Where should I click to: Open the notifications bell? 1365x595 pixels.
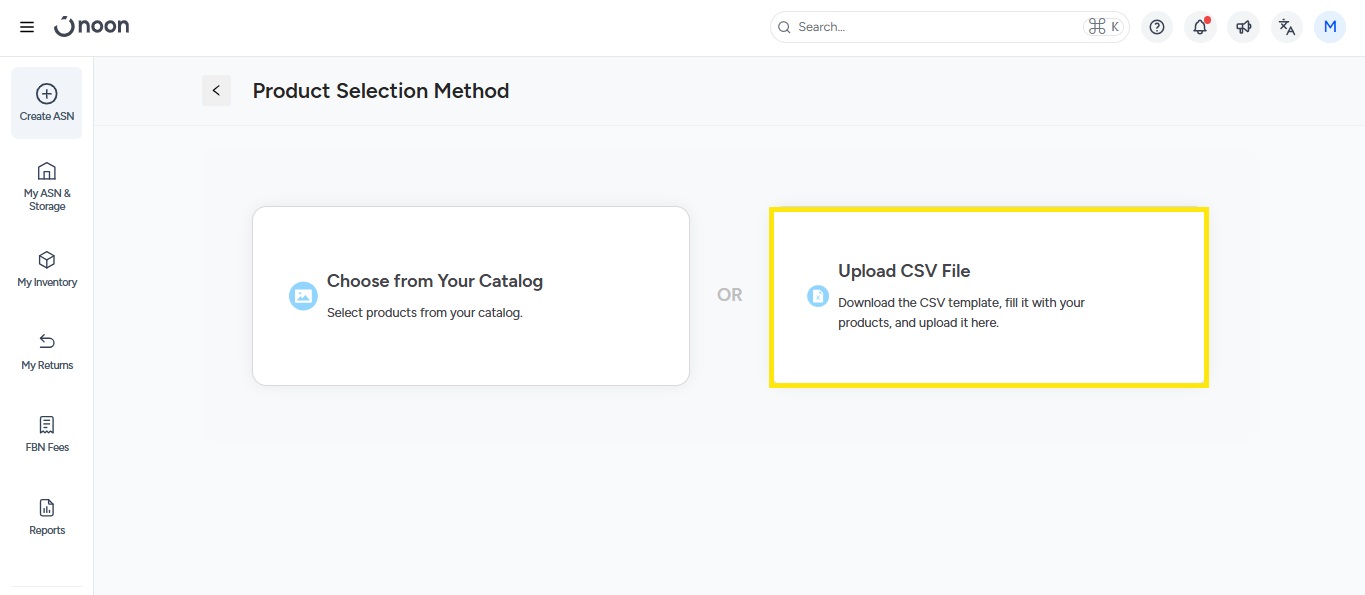coord(1200,27)
